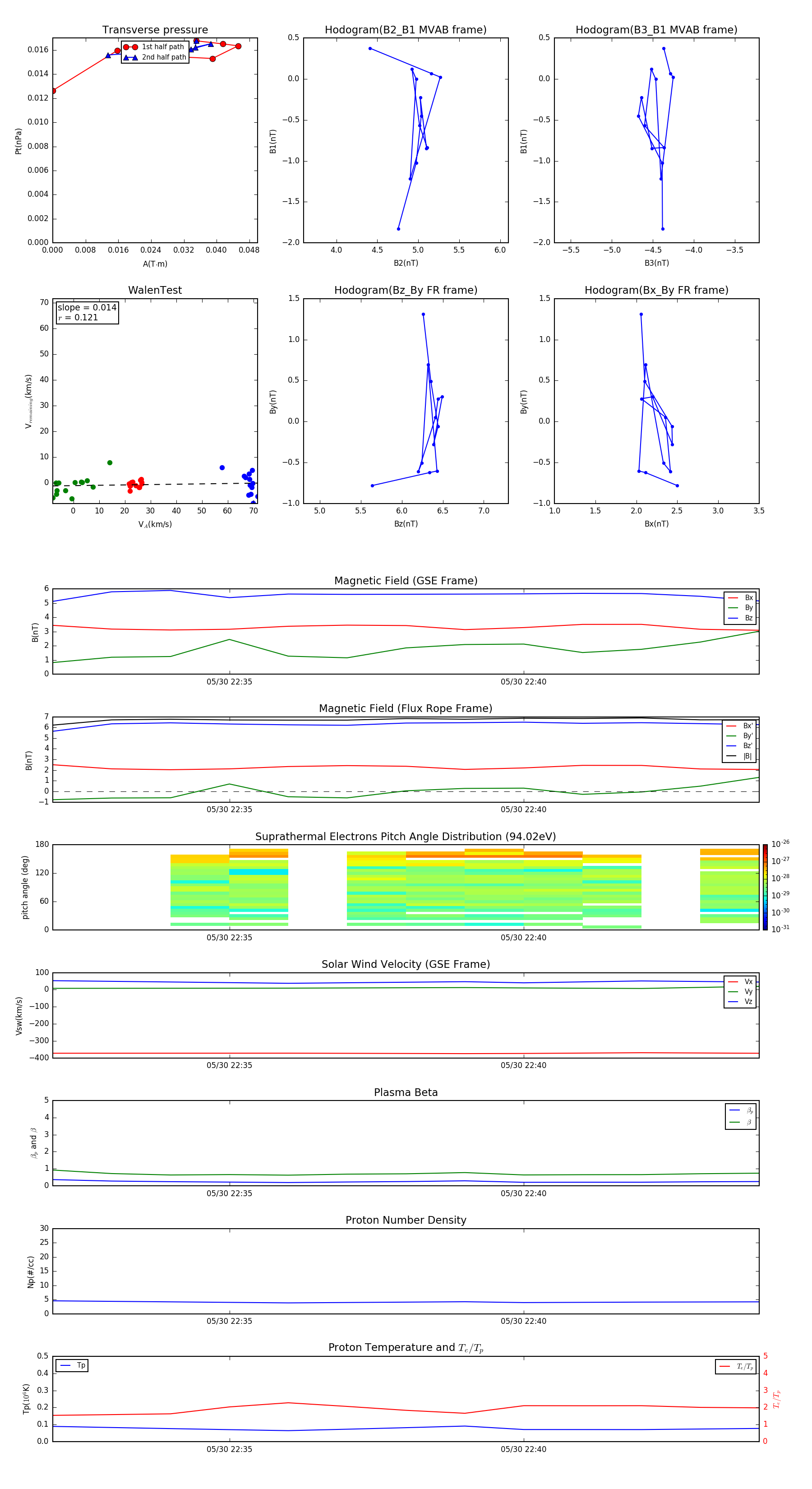
Task: Click 'Vx' in the solar wind legend
Action: (x=741, y=981)
